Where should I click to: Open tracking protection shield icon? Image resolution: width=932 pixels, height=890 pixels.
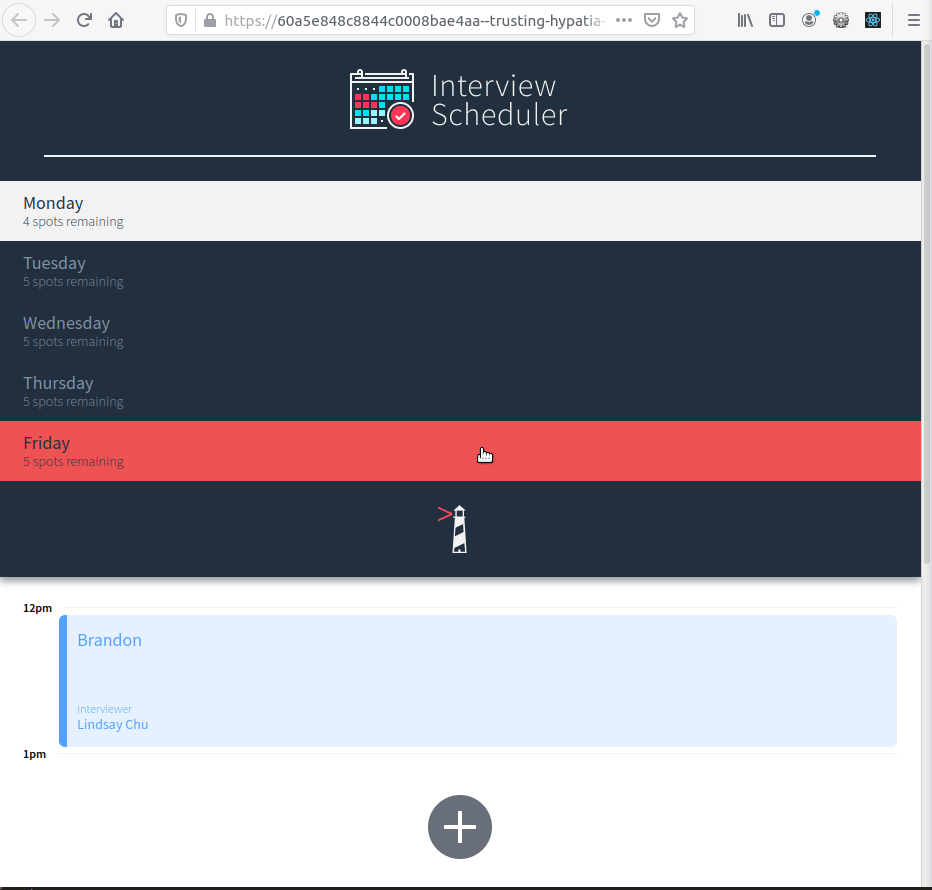(181, 21)
